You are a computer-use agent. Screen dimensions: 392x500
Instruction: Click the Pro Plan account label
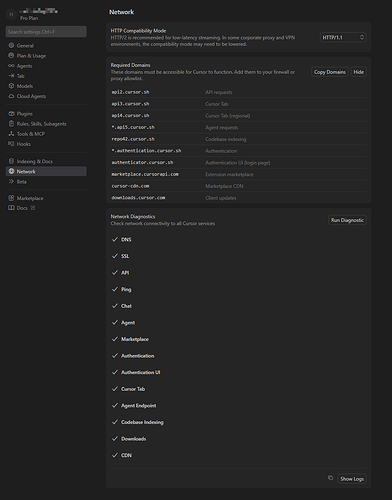coord(29,18)
